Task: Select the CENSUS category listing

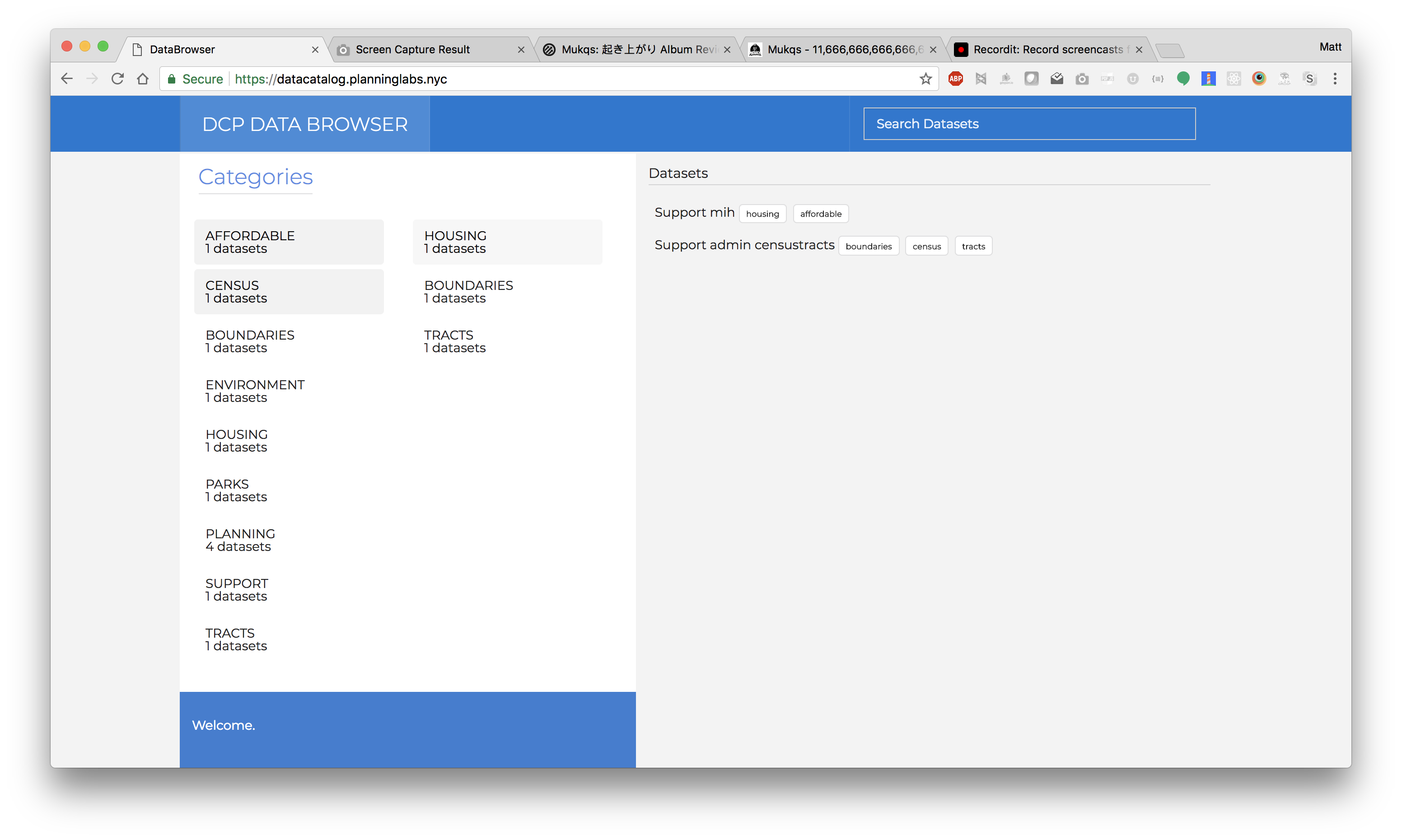Action: point(289,290)
